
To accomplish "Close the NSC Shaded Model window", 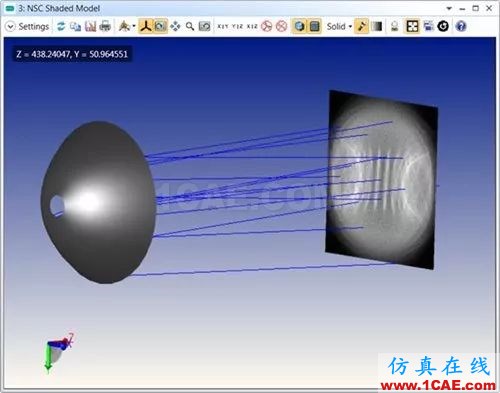I will (489, 9).
